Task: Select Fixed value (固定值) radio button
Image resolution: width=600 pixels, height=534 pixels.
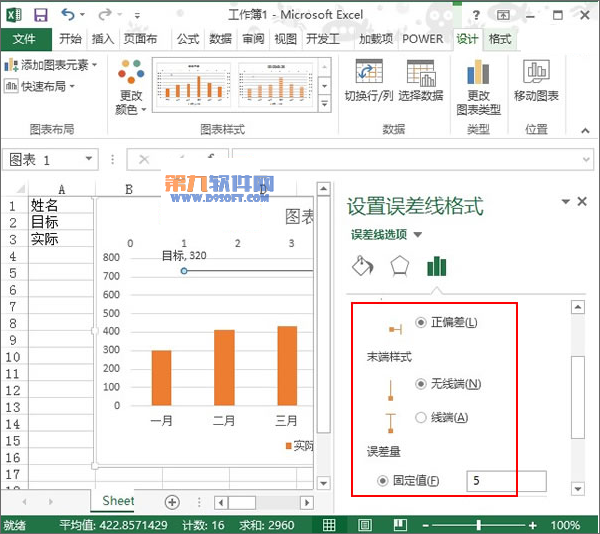Action: click(x=383, y=480)
